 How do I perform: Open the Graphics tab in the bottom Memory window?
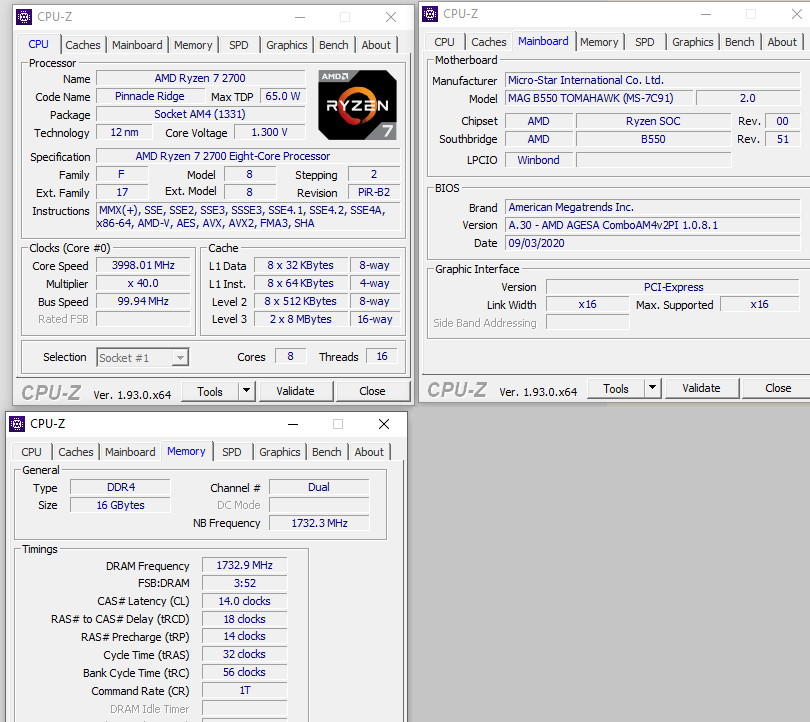(x=279, y=452)
